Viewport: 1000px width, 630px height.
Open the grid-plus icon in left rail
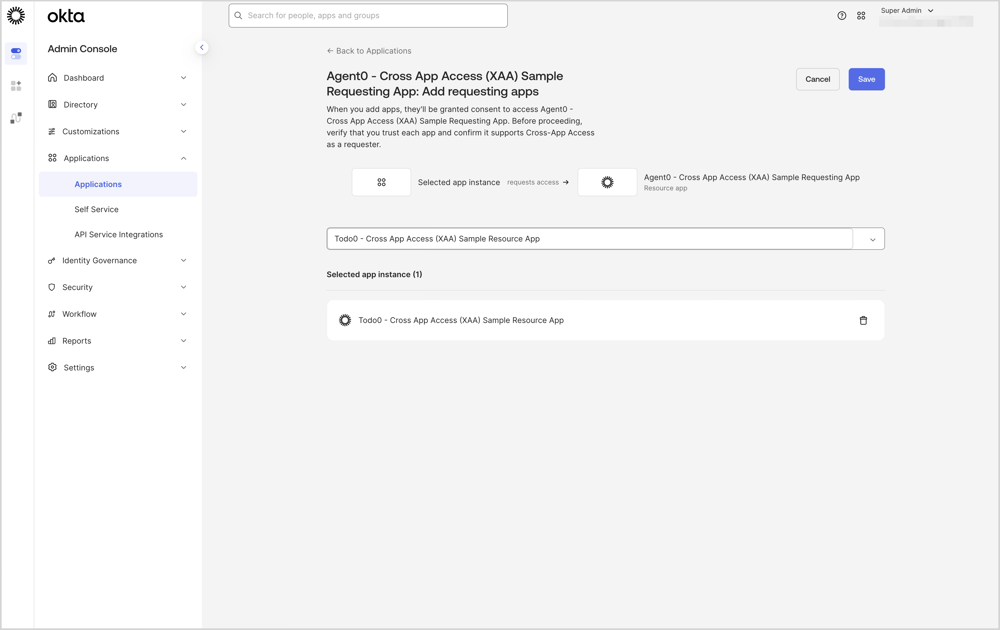[16, 86]
